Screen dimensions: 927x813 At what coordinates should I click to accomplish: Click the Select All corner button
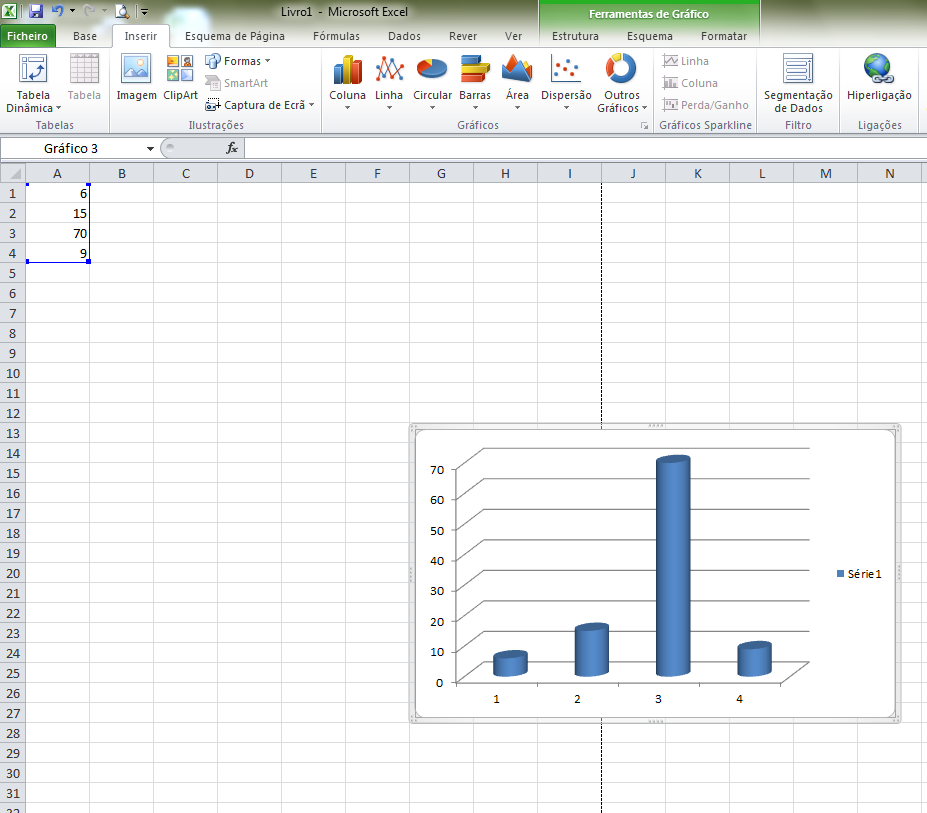(x=12, y=173)
